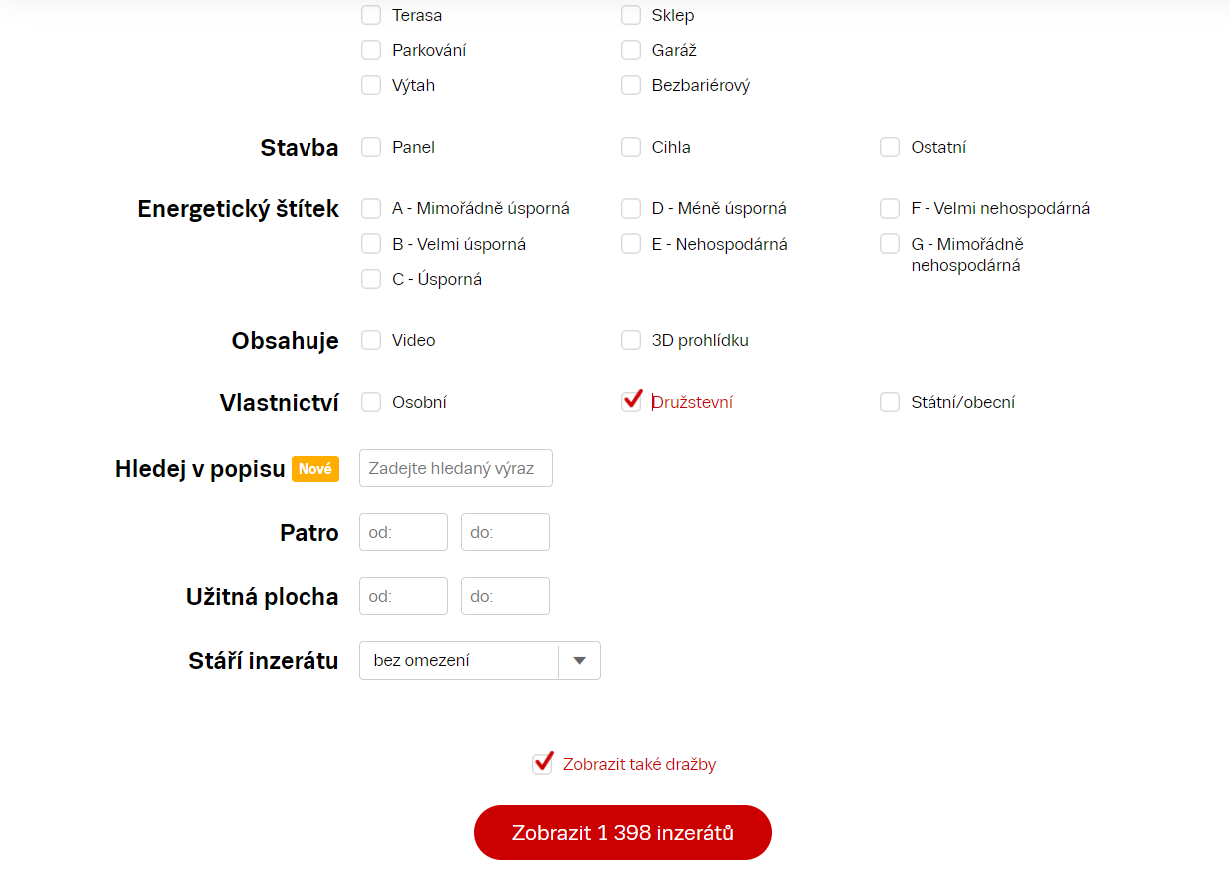Click the Hledej v popisu search field

(455, 468)
